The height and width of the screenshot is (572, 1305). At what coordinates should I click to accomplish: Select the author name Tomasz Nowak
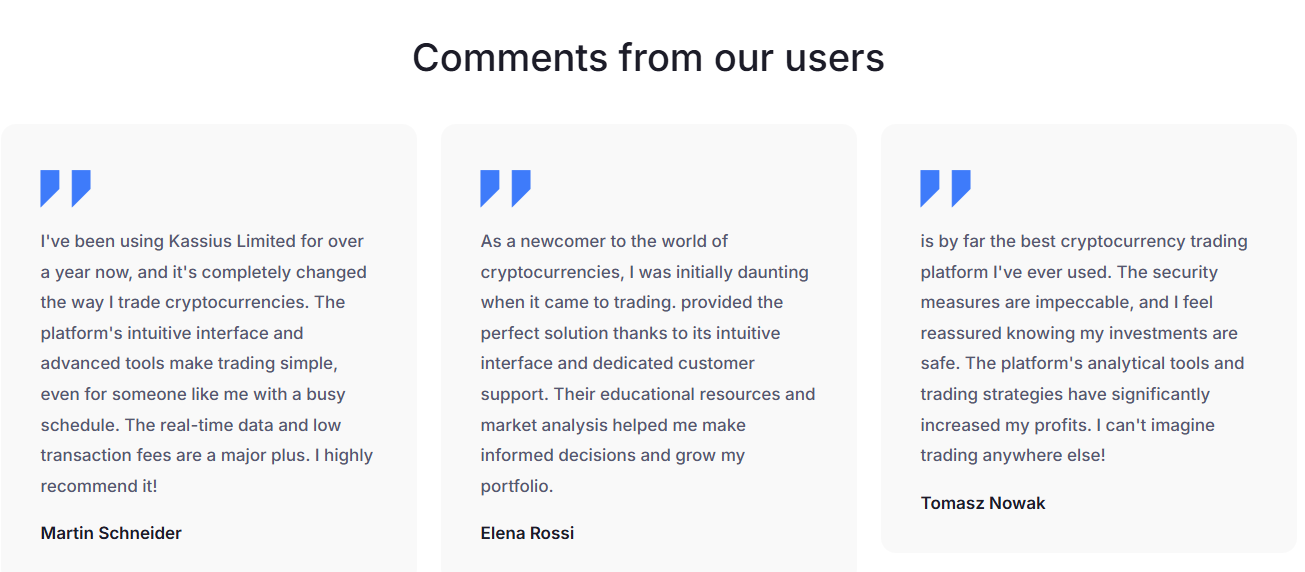tap(983, 503)
